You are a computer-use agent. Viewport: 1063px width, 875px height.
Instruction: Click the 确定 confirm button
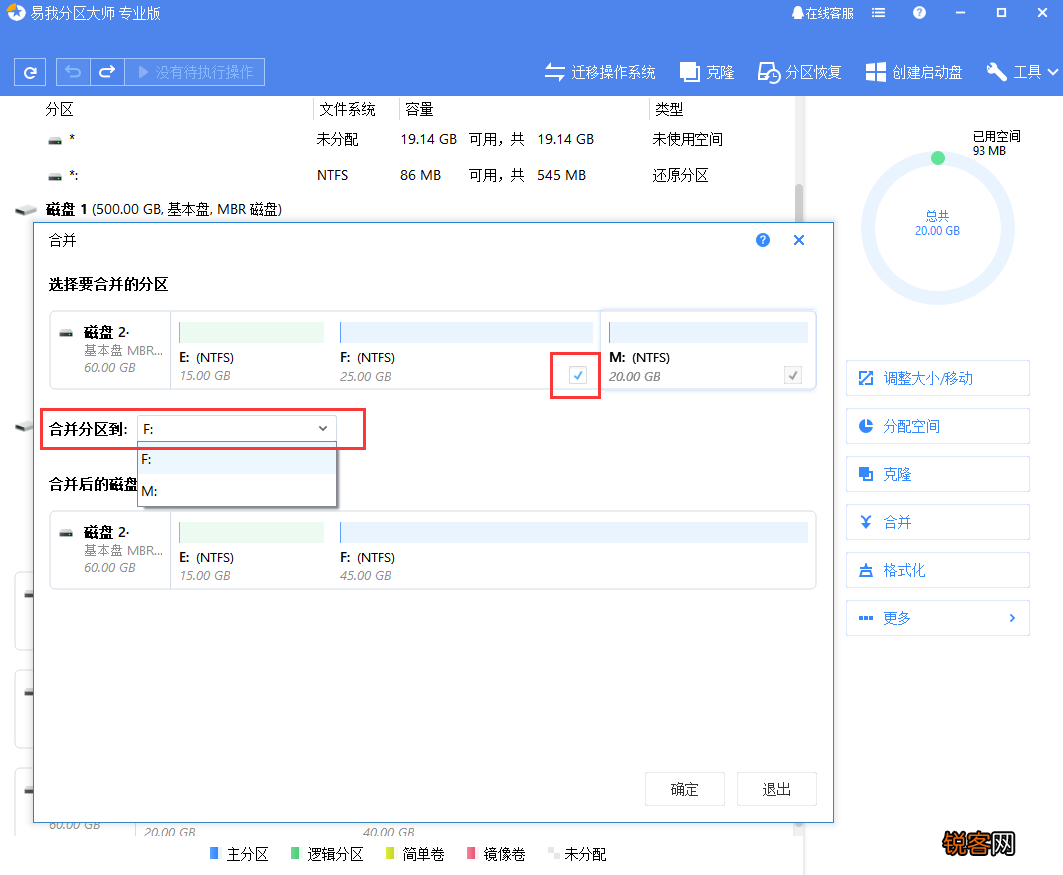click(x=685, y=789)
